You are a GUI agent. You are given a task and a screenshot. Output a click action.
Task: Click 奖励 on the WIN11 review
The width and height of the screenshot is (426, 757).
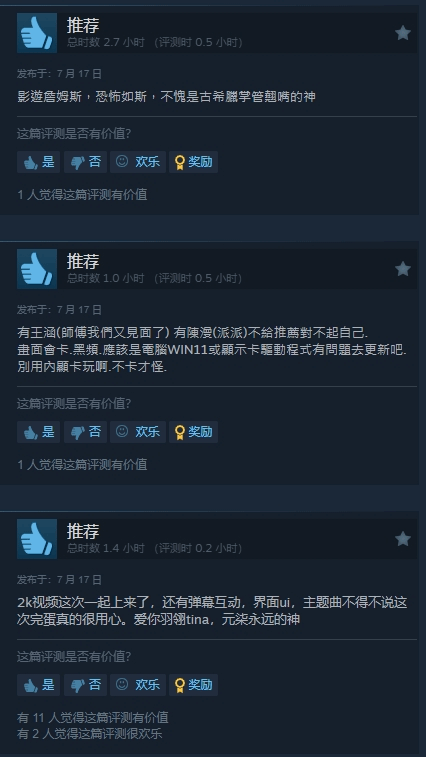click(193, 432)
